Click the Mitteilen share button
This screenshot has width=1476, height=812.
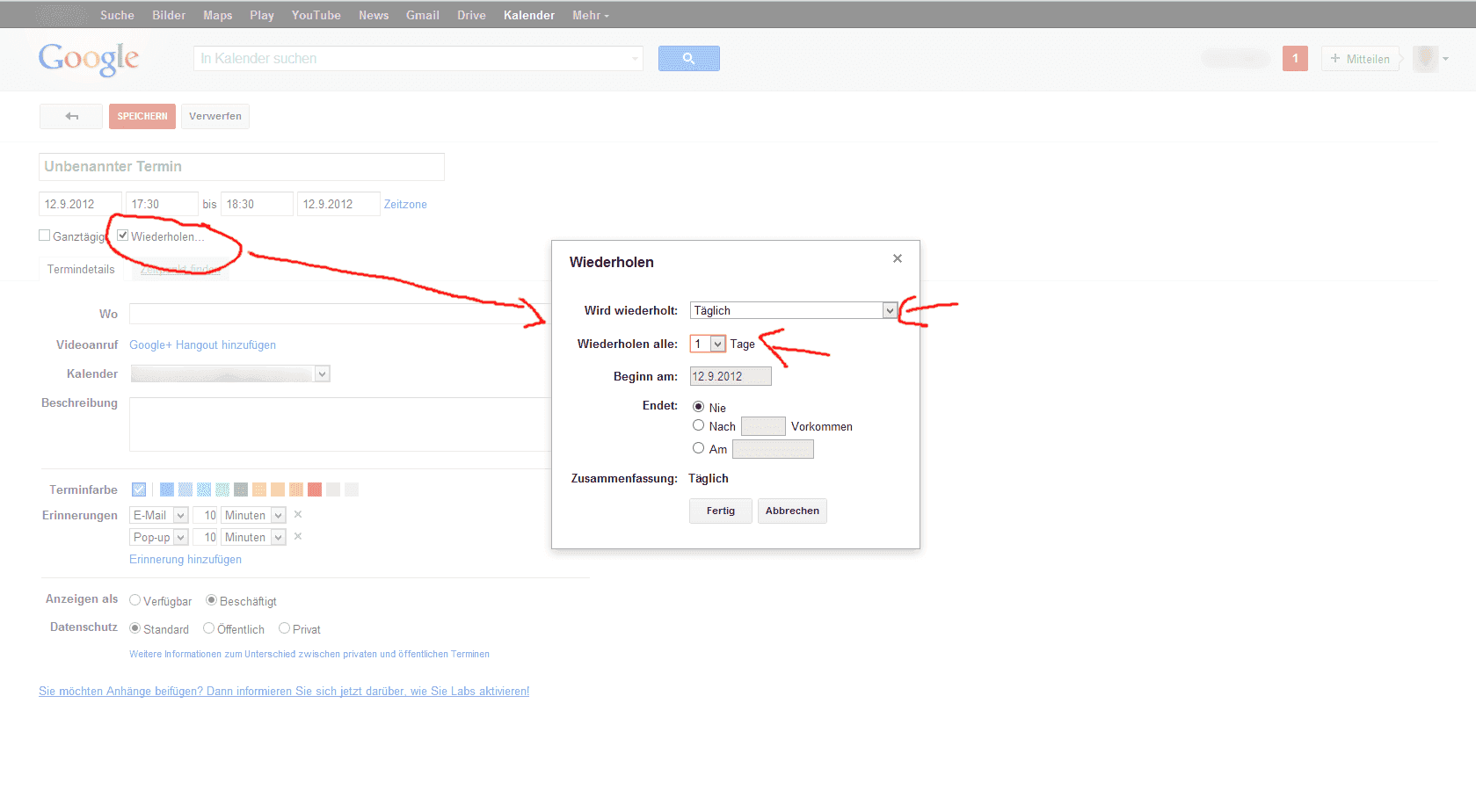pos(1359,59)
